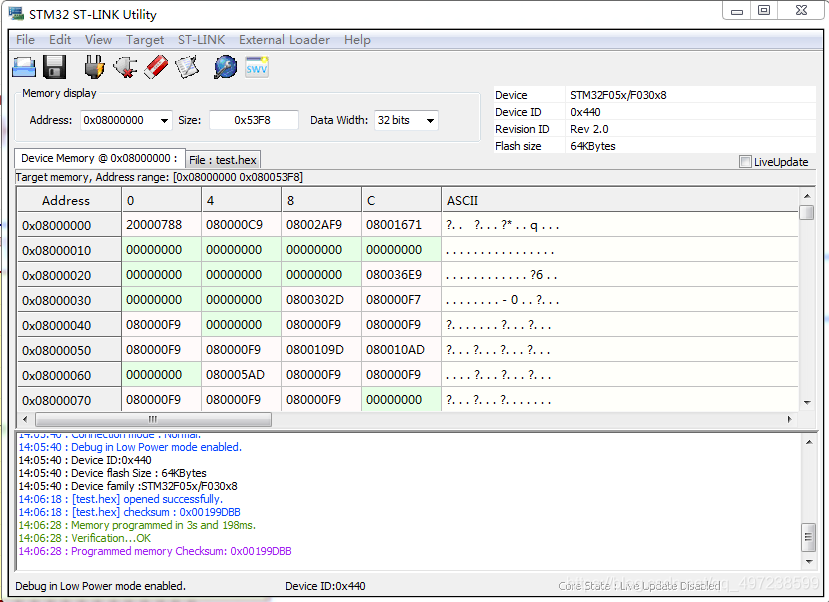Minimize the ST-LINK Utility window

coord(737,11)
